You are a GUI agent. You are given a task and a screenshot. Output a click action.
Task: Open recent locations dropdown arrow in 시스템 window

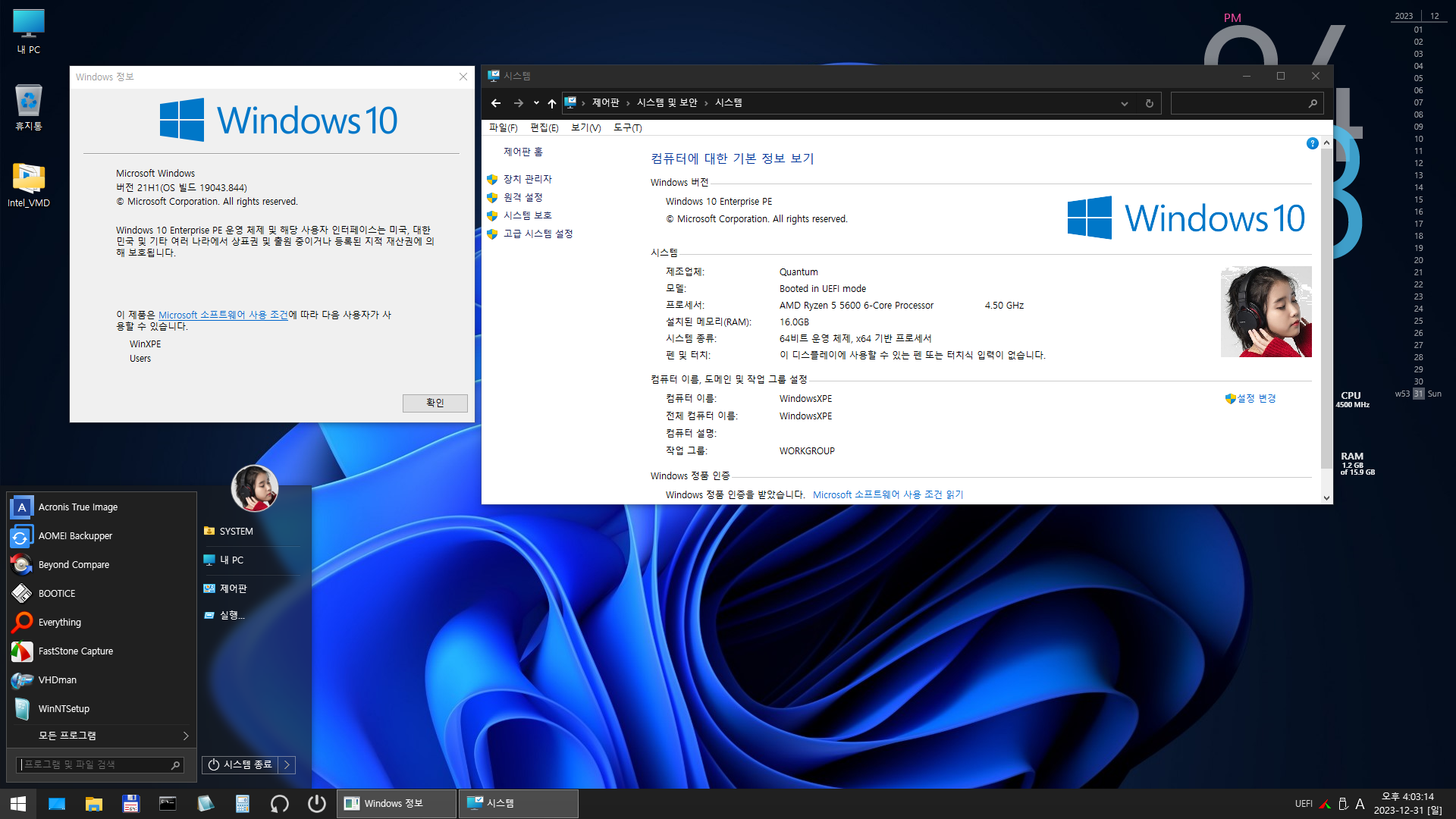coord(536,103)
